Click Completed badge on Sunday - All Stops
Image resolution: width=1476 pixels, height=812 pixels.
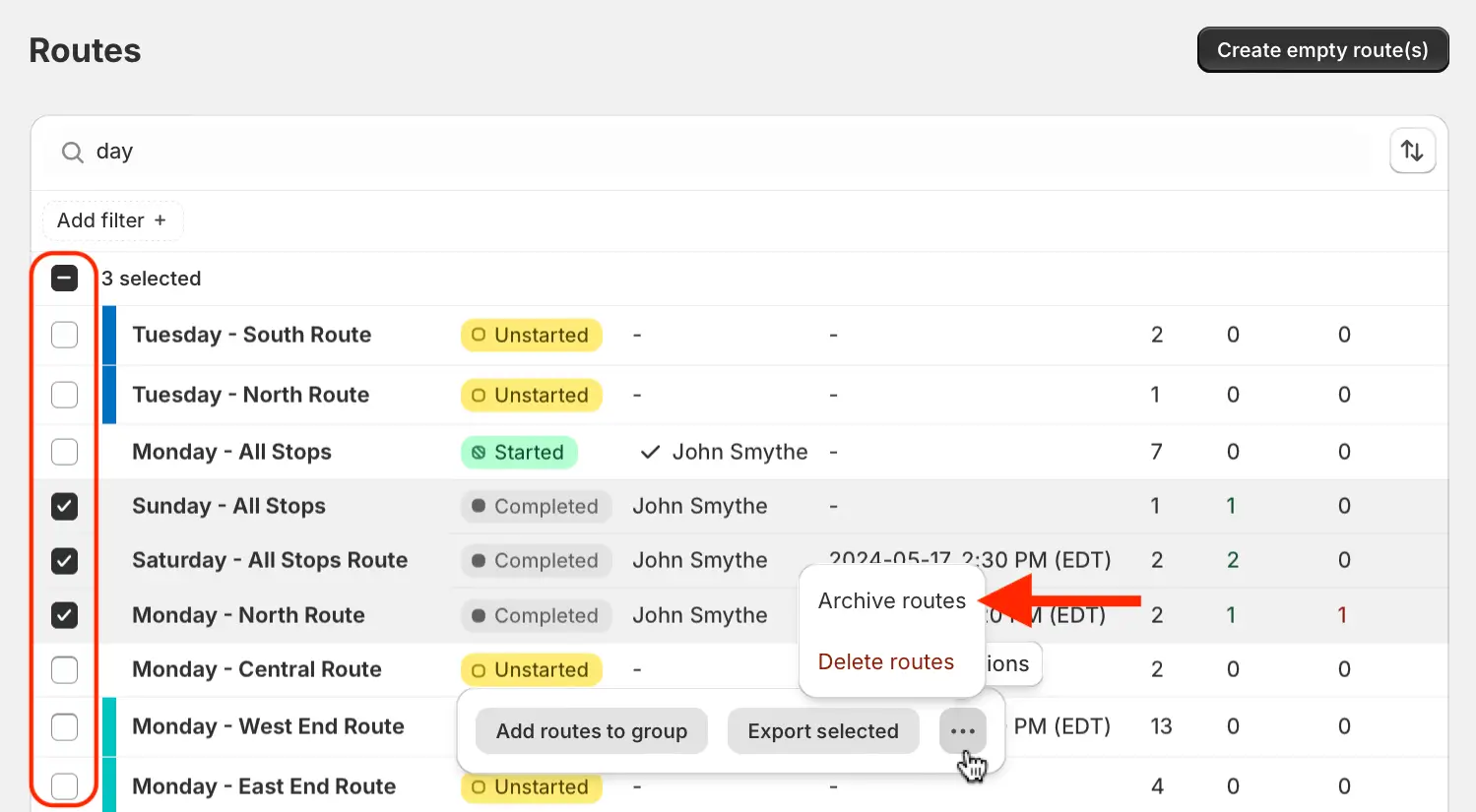[x=536, y=507]
